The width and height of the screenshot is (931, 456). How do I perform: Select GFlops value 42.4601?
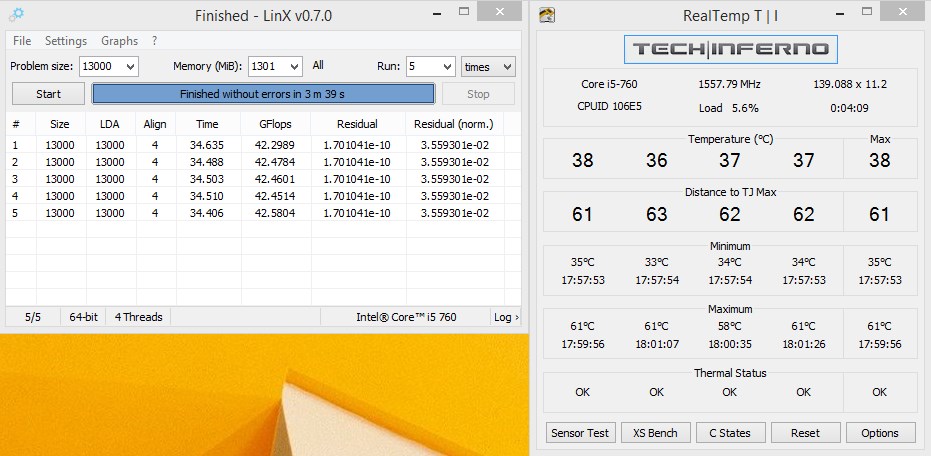(275, 179)
